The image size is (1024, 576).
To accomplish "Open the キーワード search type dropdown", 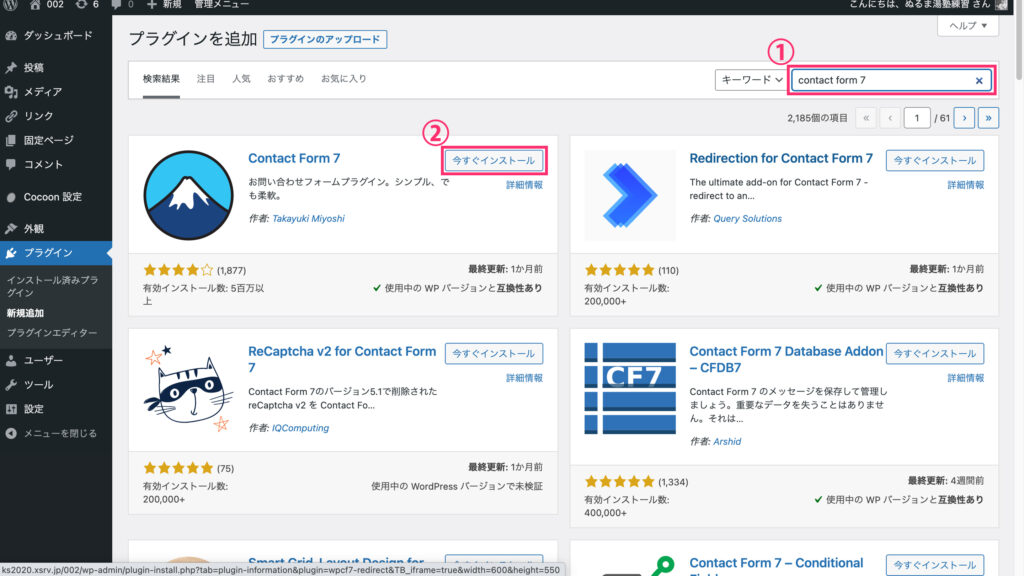I will coord(750,80).
